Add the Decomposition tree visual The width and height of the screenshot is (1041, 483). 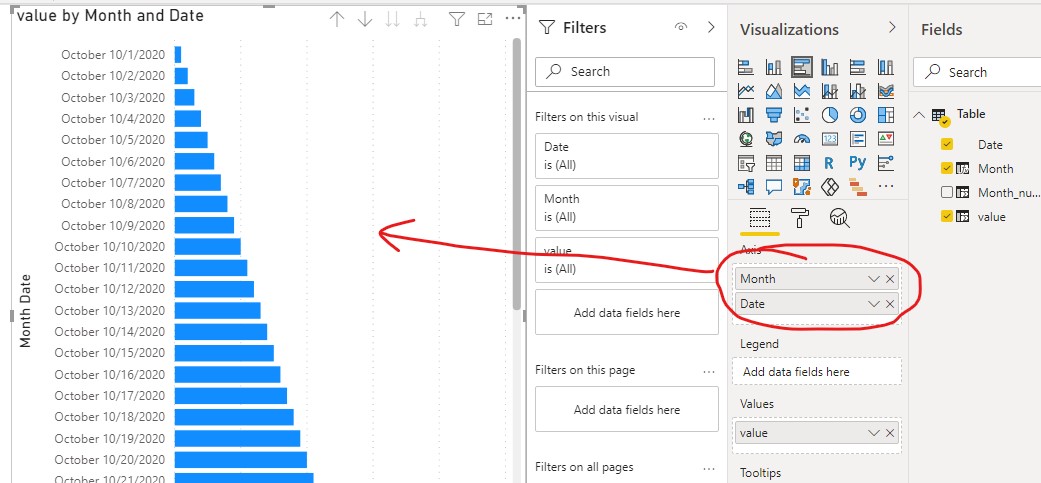(746, 186)
